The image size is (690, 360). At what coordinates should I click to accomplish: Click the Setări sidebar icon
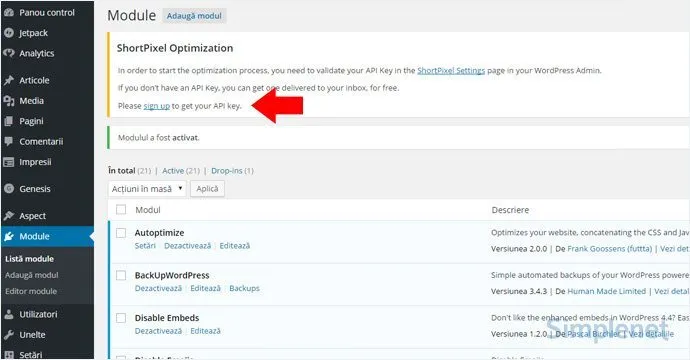tap(9, 355)
